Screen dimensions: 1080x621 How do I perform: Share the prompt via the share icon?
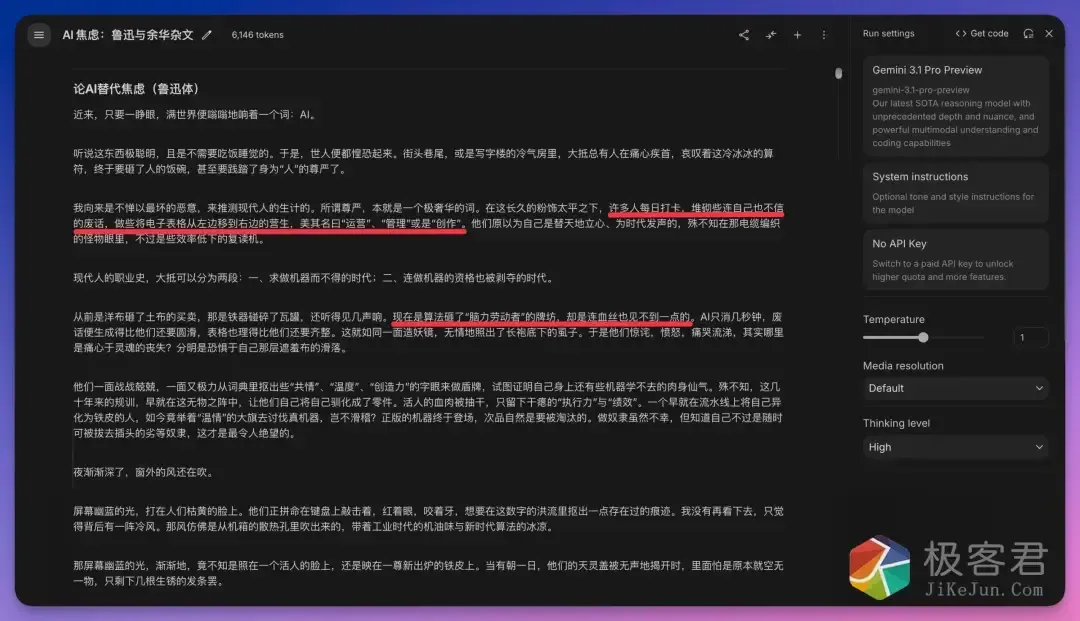743,34
